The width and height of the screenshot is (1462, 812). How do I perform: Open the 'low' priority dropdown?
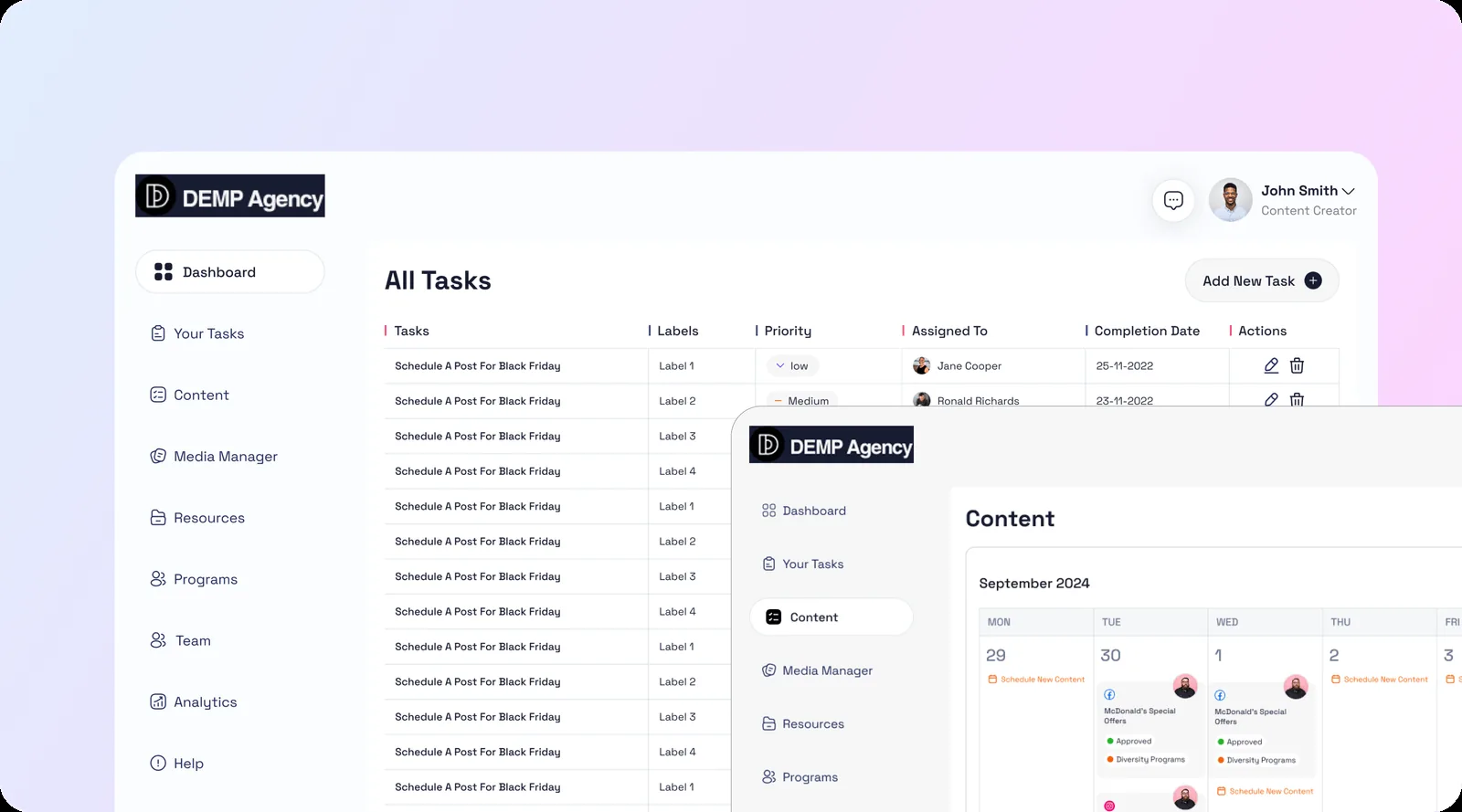pos(792,365)
